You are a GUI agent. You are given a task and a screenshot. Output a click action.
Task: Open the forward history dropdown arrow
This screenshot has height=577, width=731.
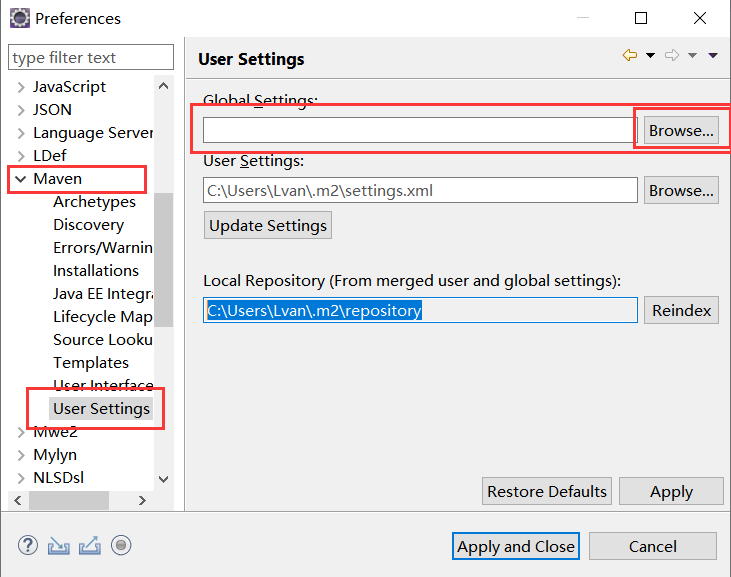pyautogui.click(x=692, y=55)
